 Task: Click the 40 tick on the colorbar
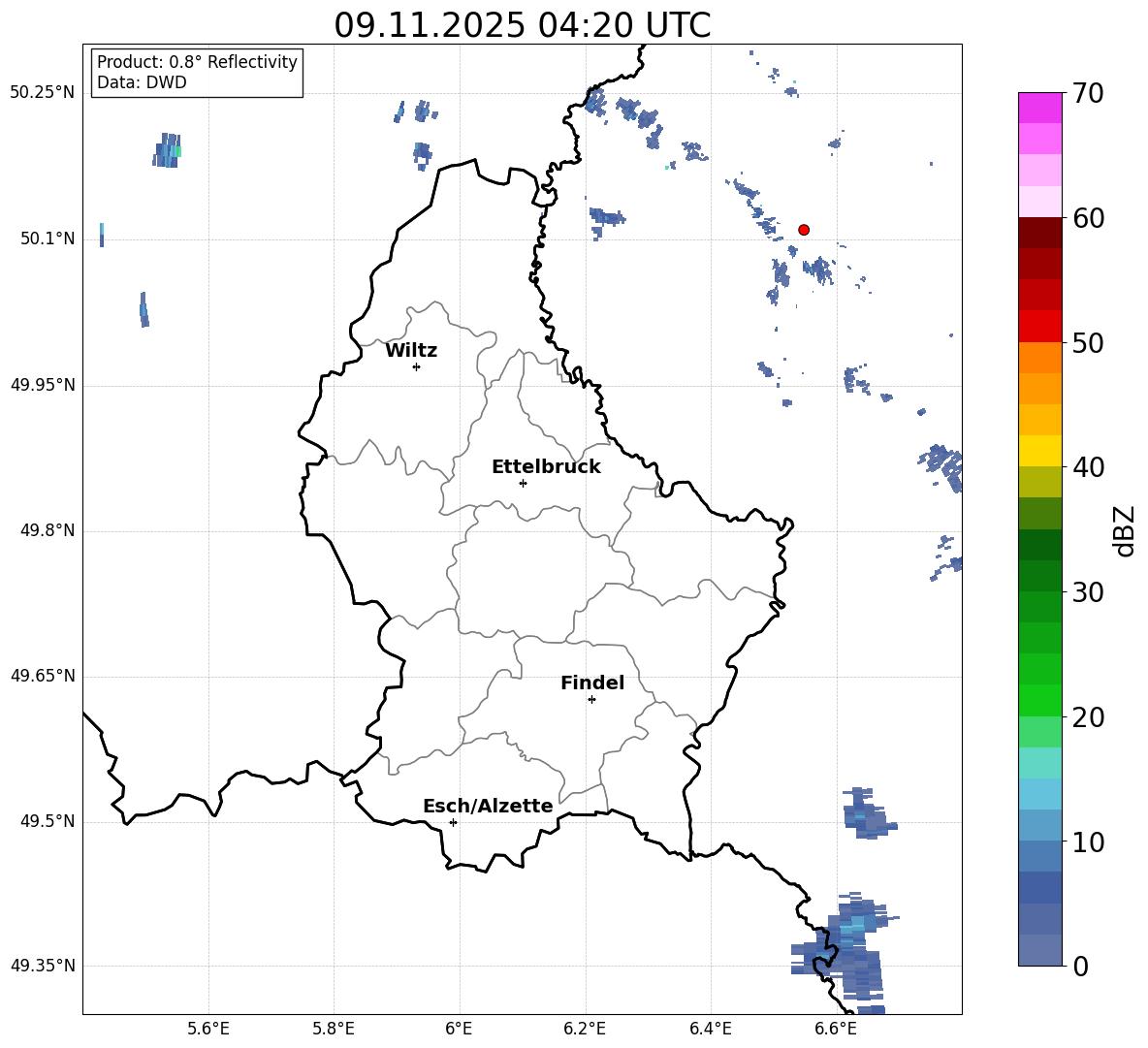pos(1089,467)
